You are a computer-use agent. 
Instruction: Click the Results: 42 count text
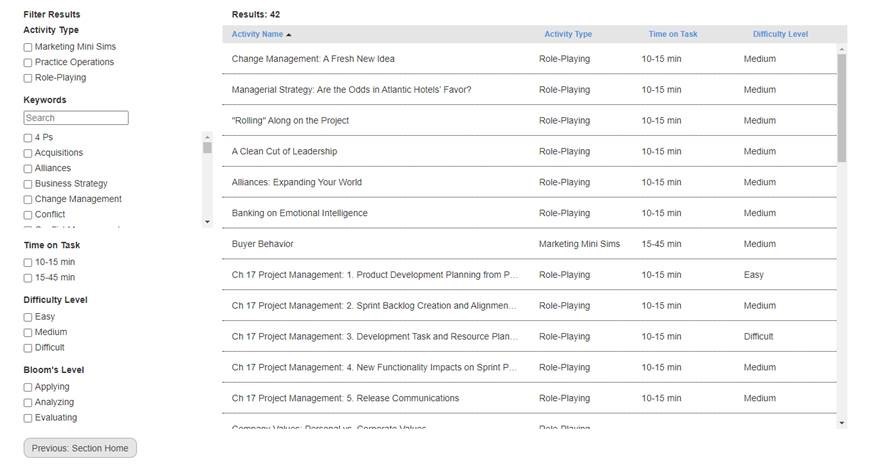256,14
